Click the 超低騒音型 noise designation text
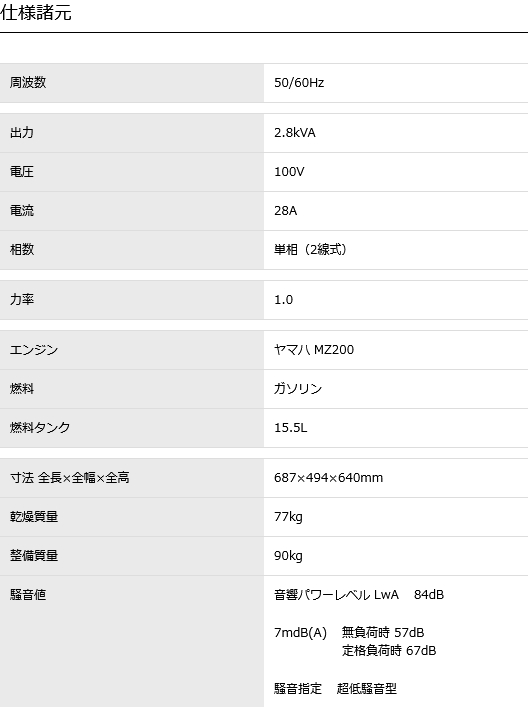This screenshot has width=528, height=707. coord(367,689)
